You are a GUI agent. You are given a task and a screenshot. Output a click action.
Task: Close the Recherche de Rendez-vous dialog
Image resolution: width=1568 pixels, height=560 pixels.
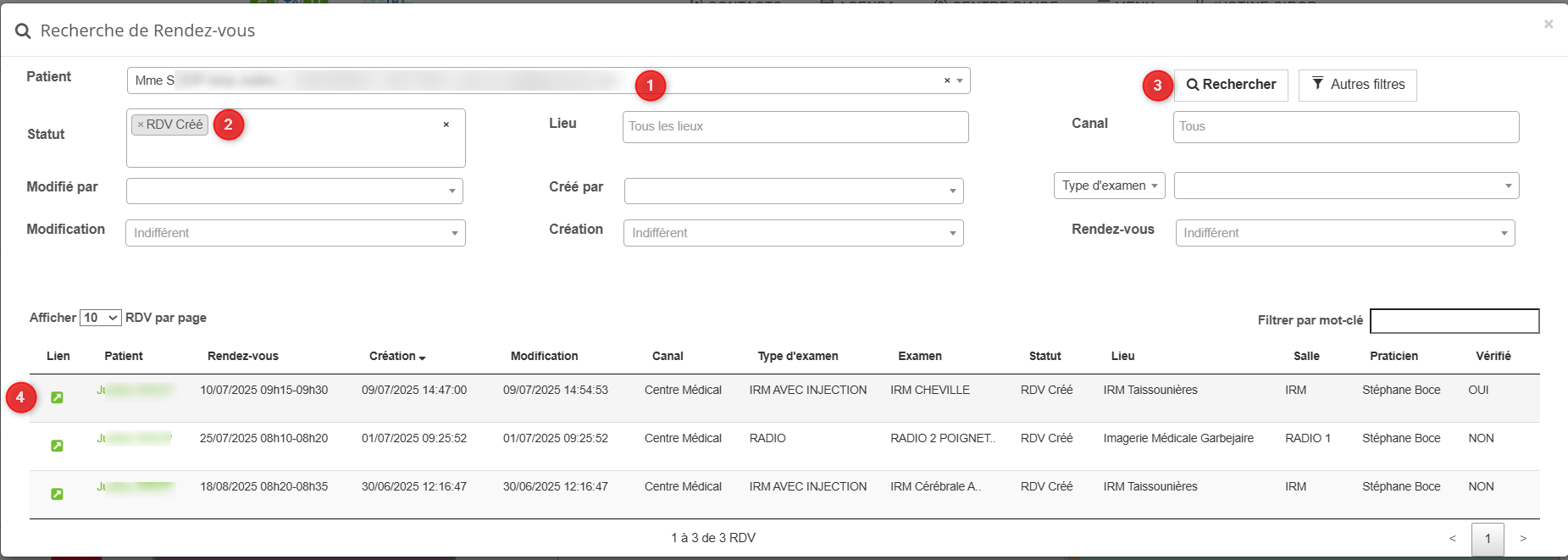[1548, 24]
